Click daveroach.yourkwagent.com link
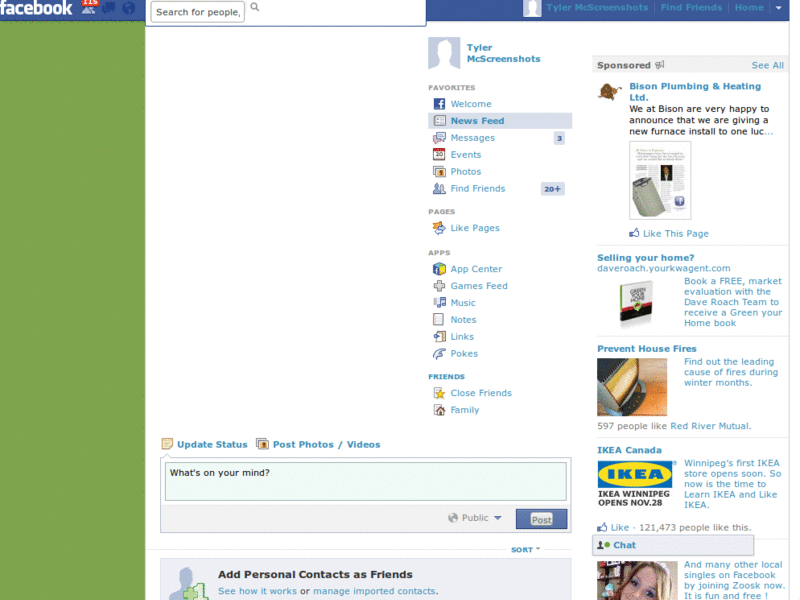 click(663, 268)
